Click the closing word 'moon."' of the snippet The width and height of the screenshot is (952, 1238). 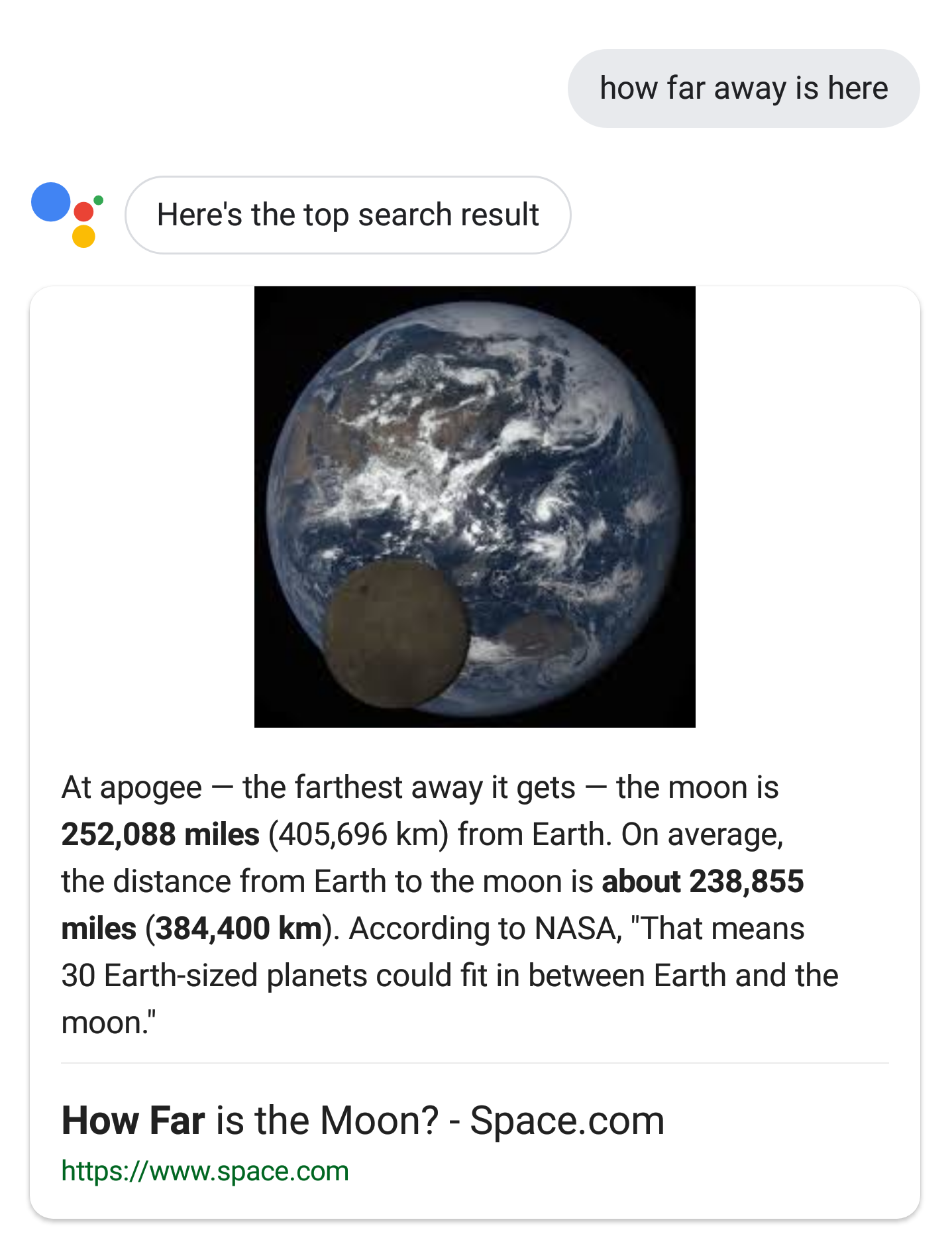point(109,1023)
